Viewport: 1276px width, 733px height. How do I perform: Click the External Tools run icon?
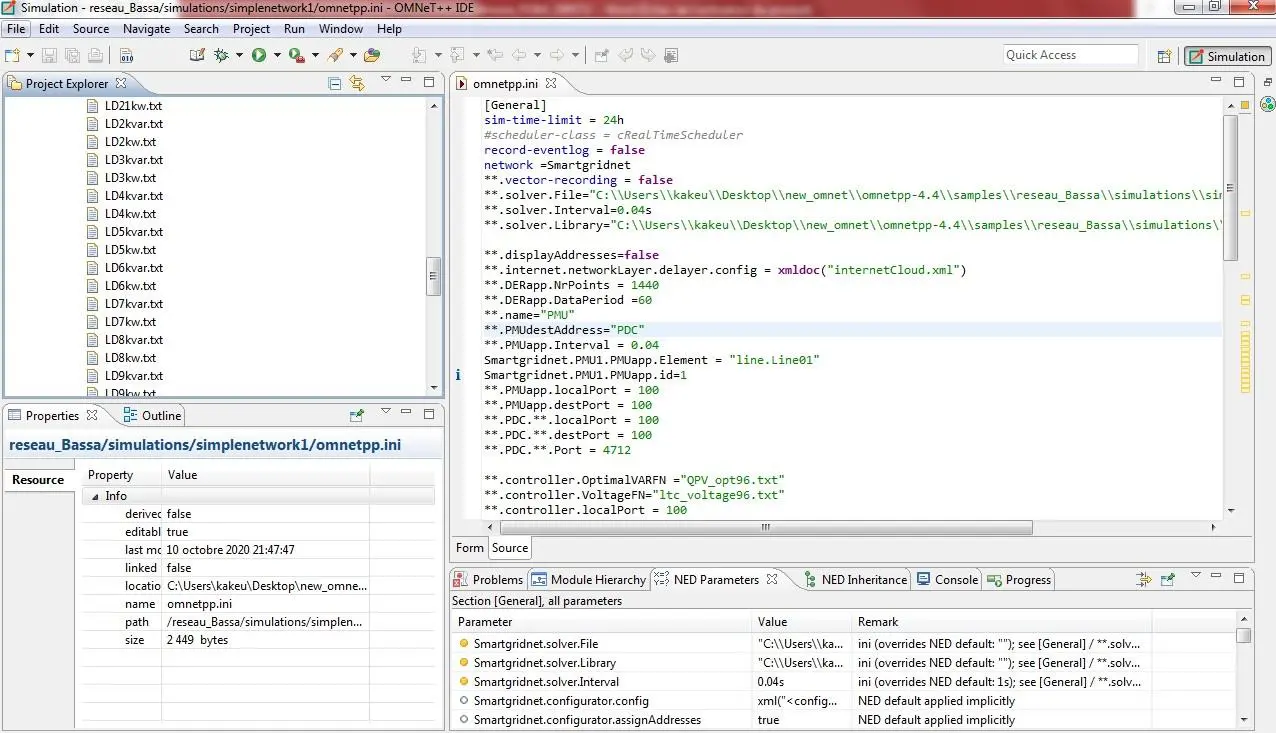click(x=296, y=55)
